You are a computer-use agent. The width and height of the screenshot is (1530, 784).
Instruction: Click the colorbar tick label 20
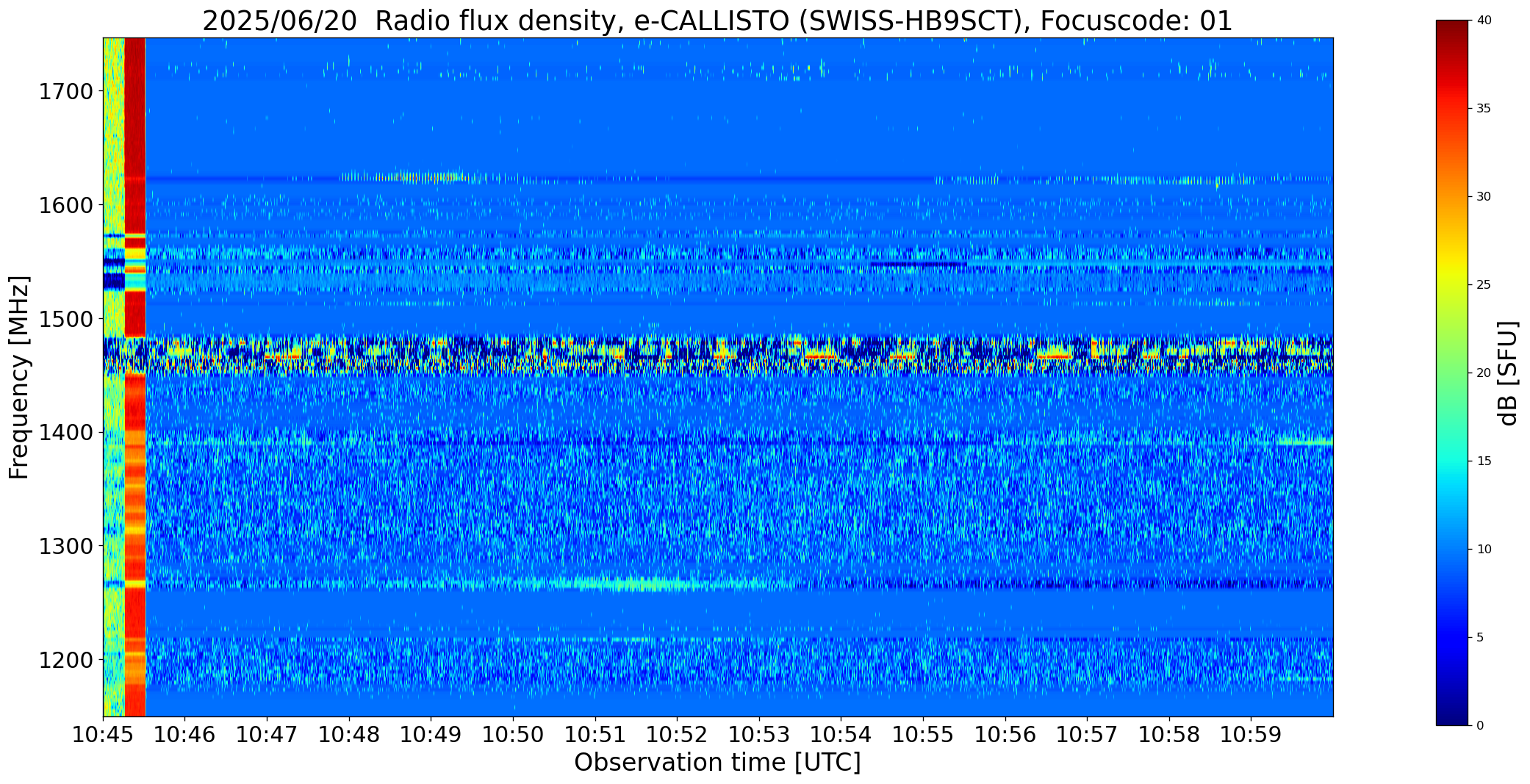pos(1484,373)
